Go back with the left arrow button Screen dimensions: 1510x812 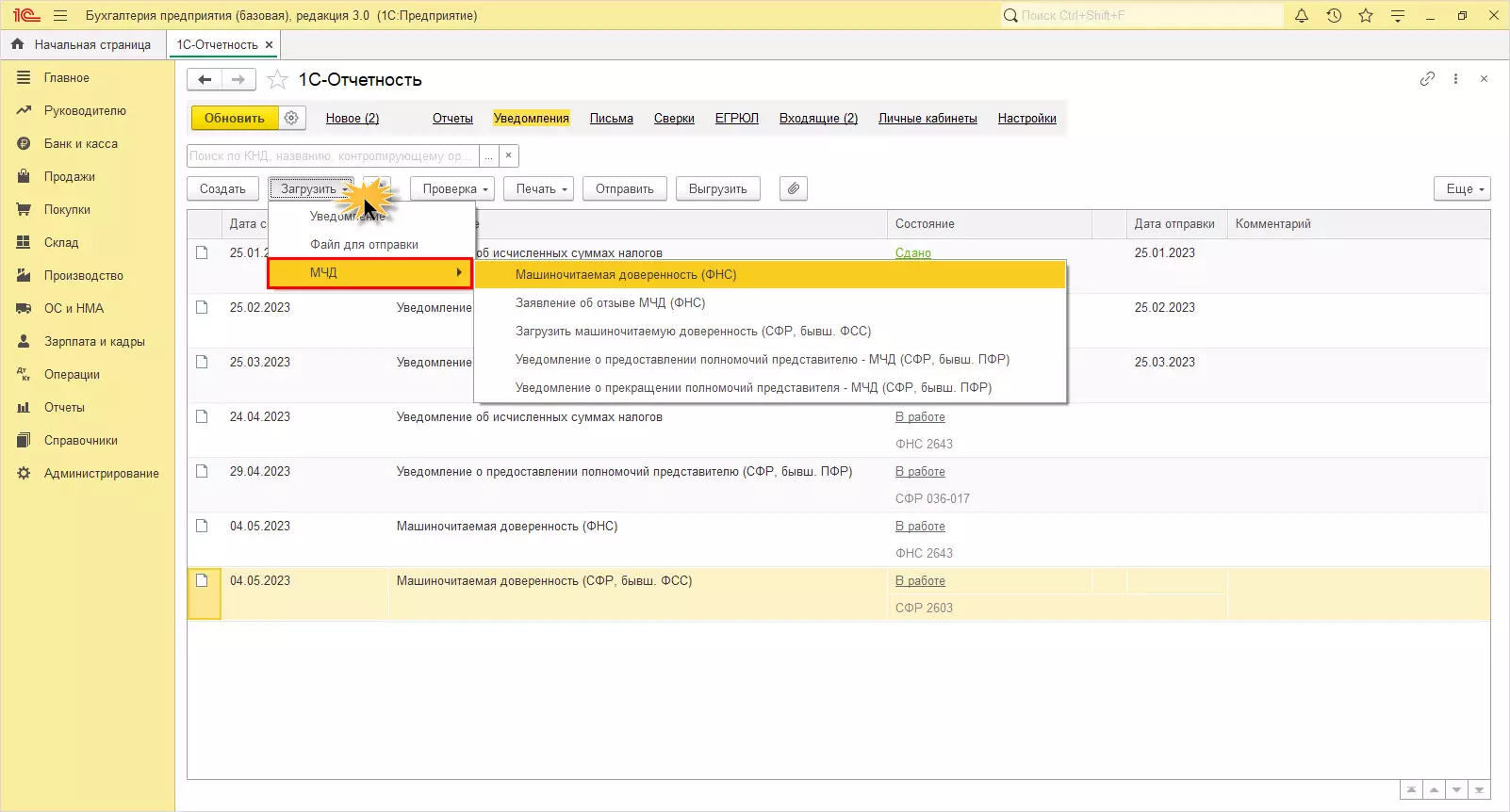(205, 80)
